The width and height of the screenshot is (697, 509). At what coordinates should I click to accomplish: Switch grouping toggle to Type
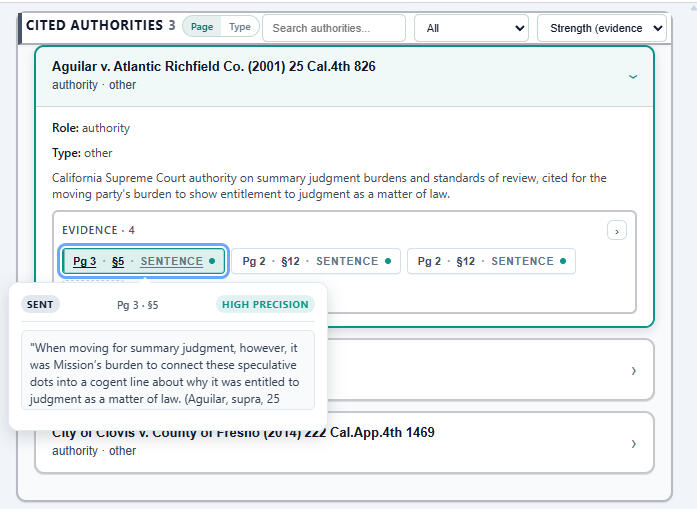pyautogui.click(x=240, y=27)
